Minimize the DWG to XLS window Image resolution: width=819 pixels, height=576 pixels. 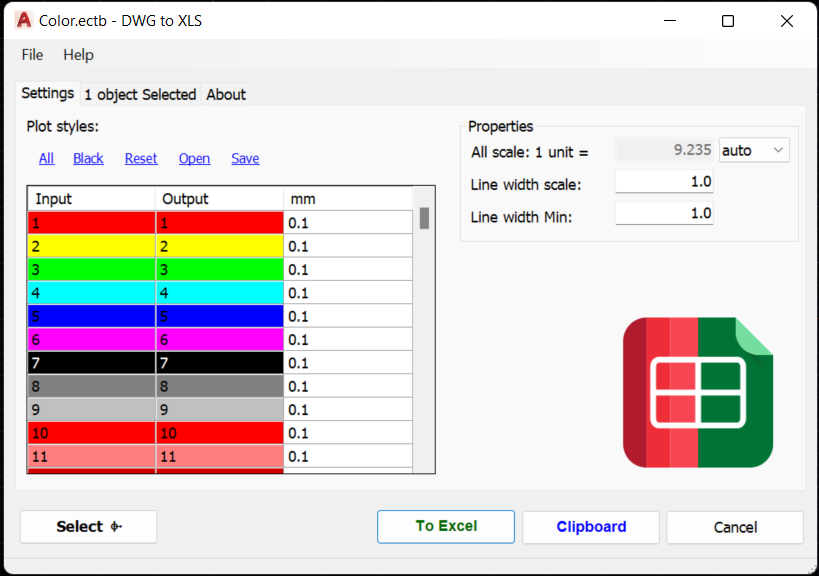pos(670,21)
